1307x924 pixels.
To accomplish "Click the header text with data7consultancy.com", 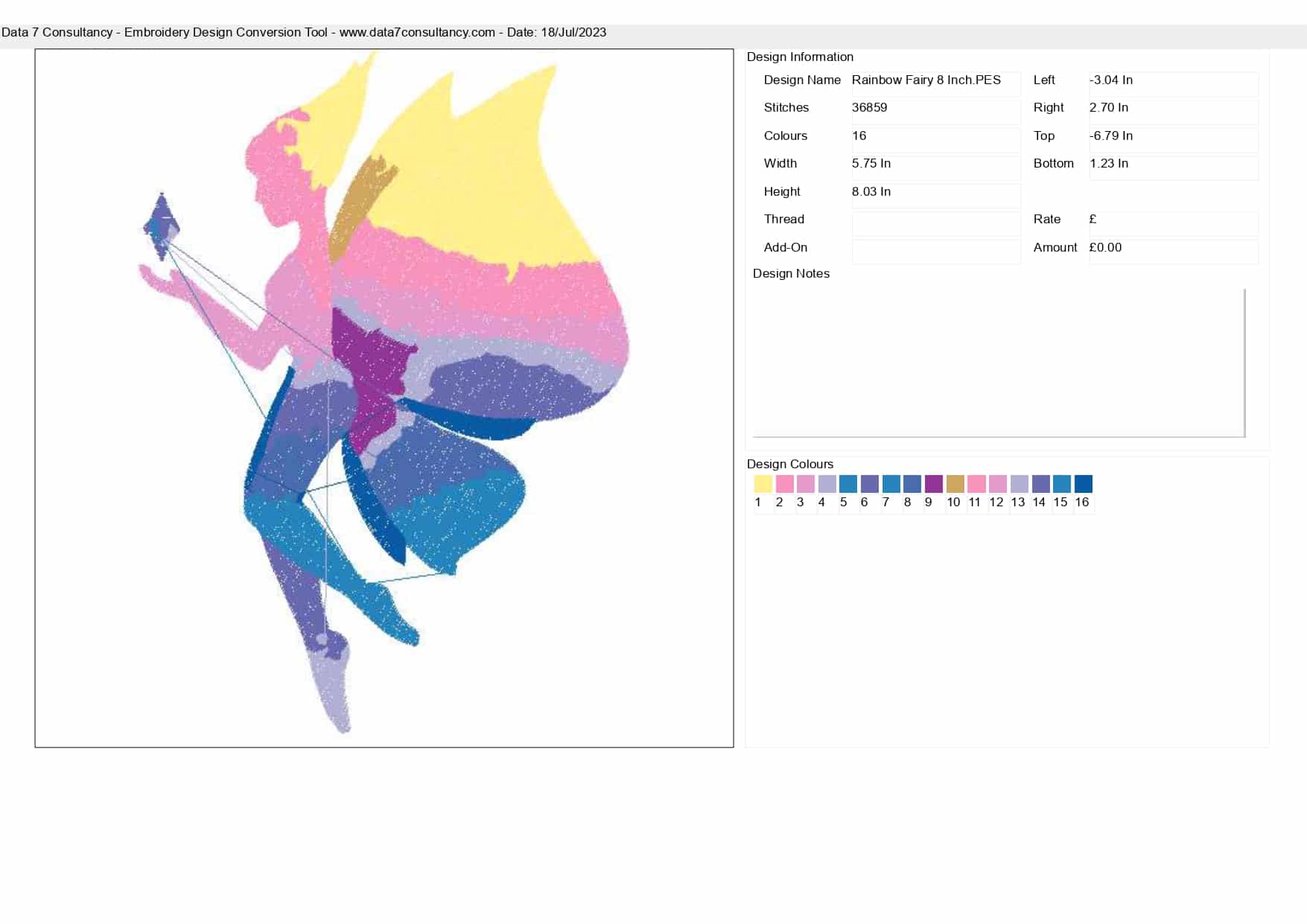I will pyautogui.click(x=304, y=32).
